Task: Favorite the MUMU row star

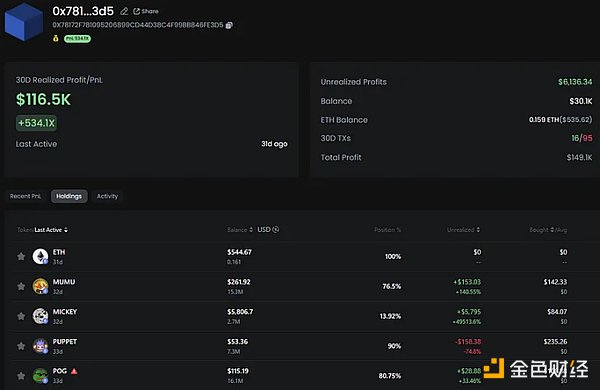Action: tap(21, 286)
